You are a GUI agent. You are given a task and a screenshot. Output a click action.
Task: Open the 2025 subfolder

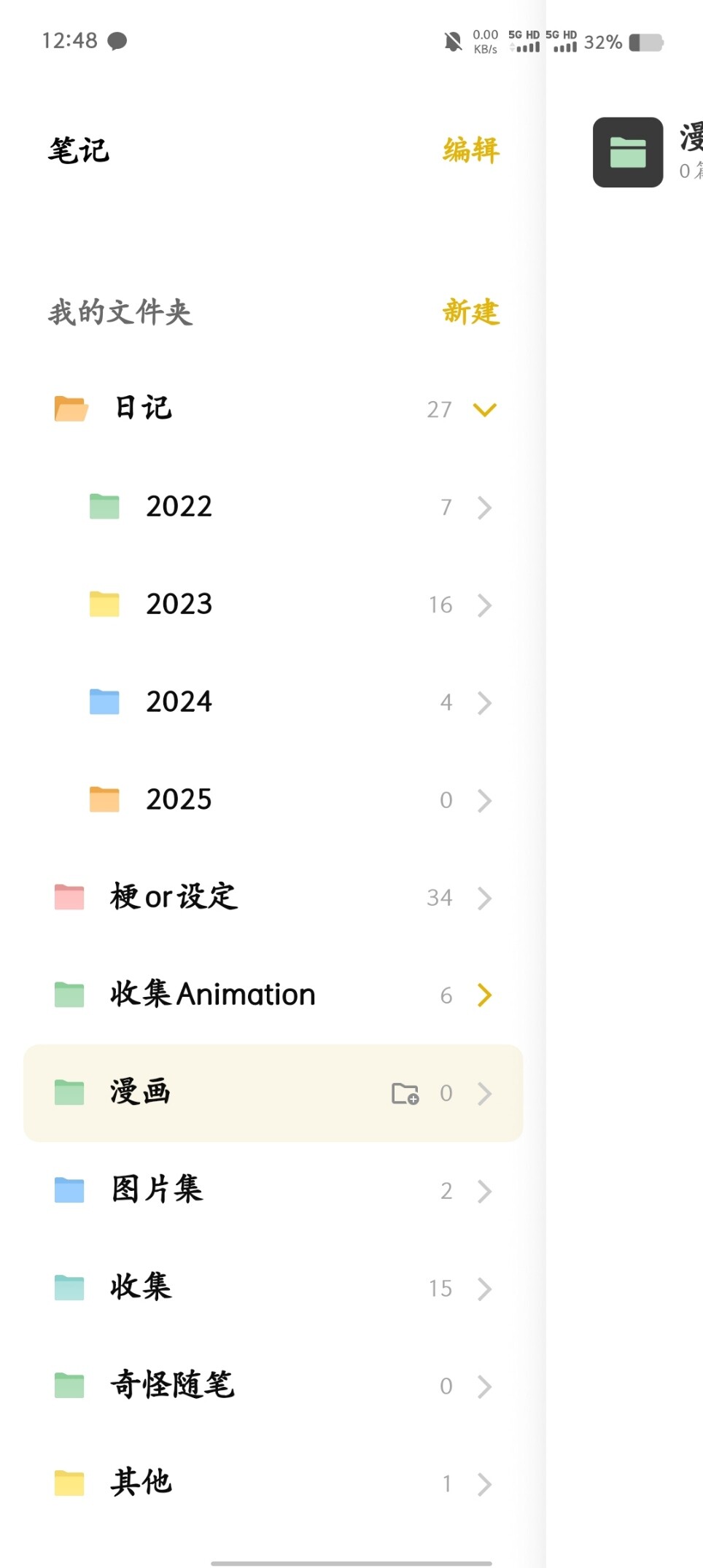pos(179,799)
